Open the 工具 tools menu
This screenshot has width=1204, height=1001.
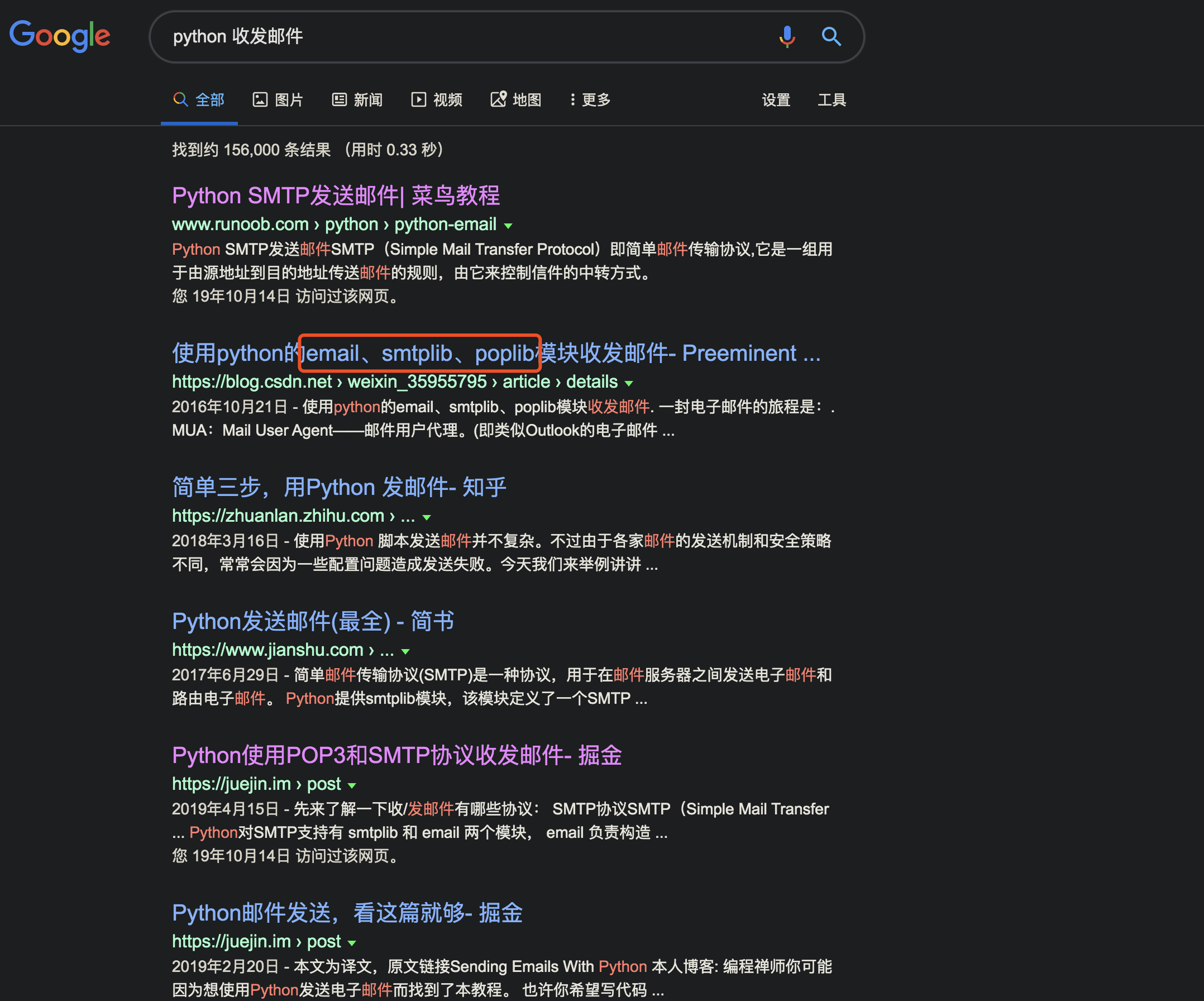832,100
